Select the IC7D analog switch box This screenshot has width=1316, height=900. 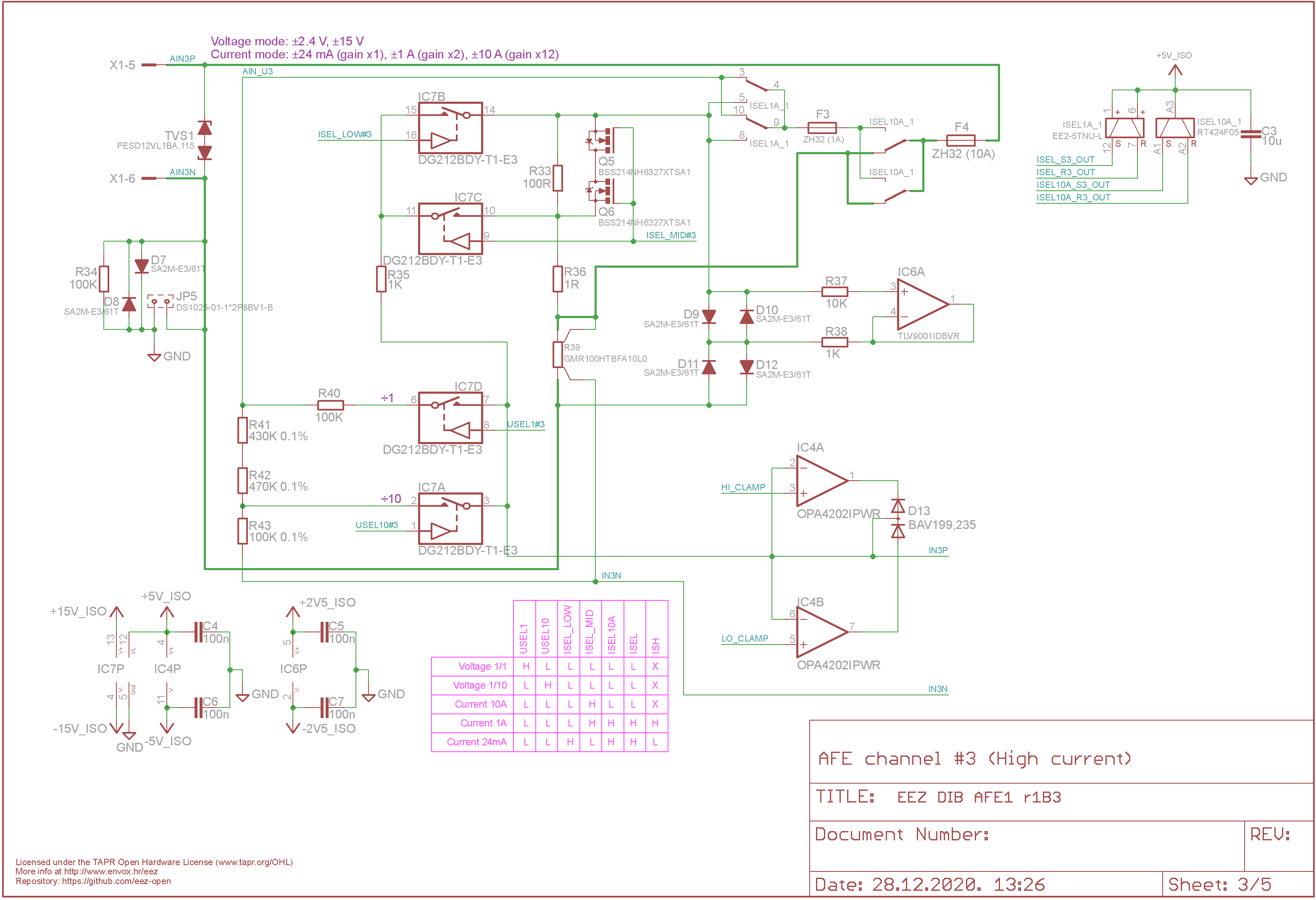click(x=450, y=418)
